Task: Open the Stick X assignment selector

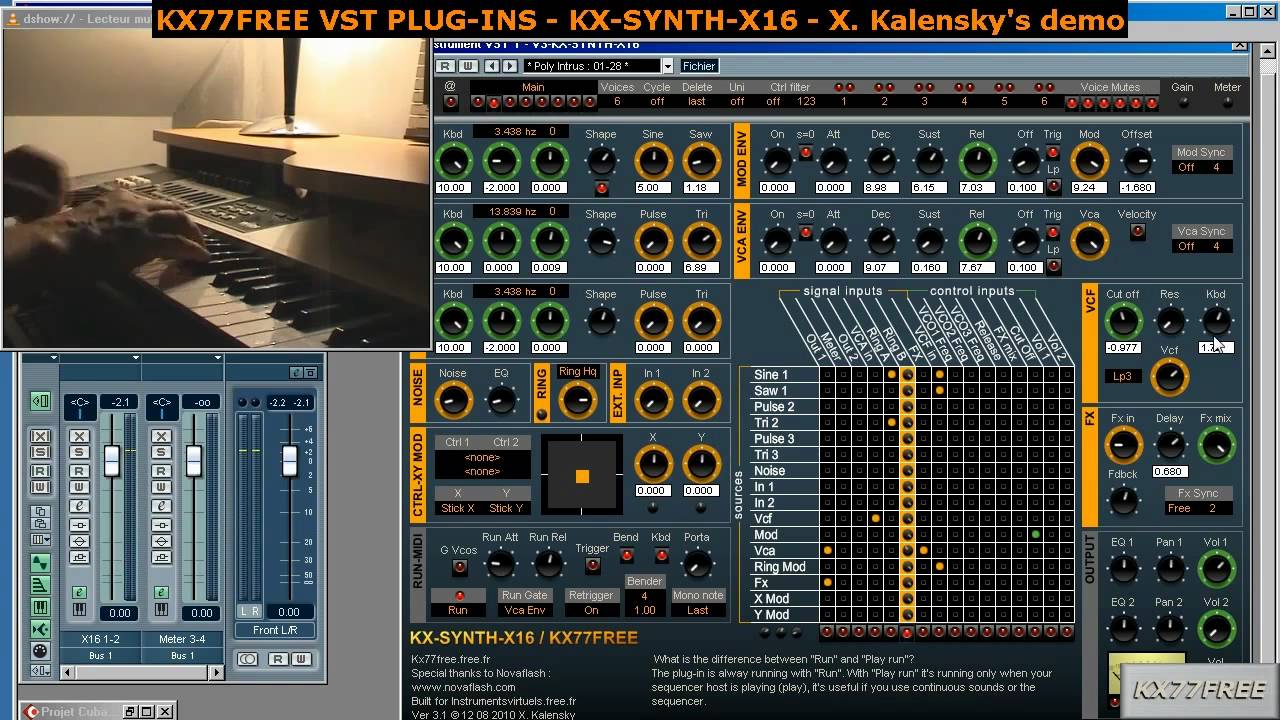Action: (x=458, y=508)
